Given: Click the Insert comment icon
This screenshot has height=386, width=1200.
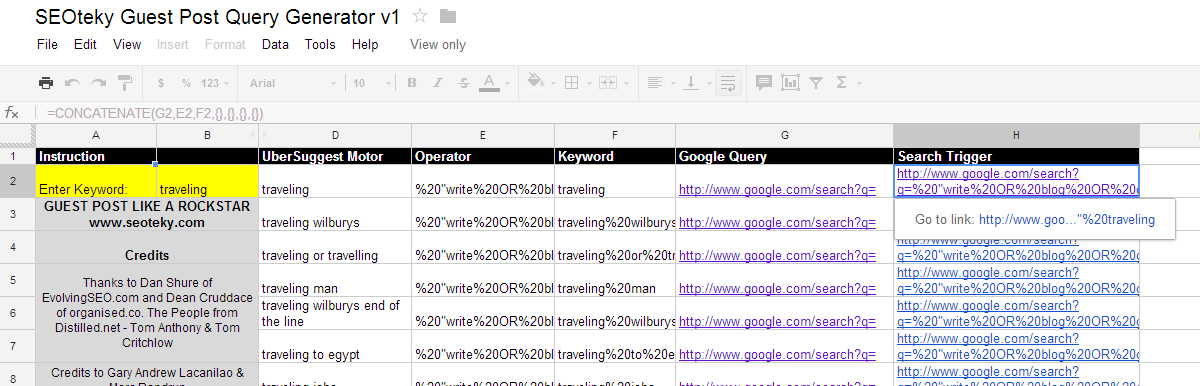Looking at the screenshot, I should [x=764, y=83].
